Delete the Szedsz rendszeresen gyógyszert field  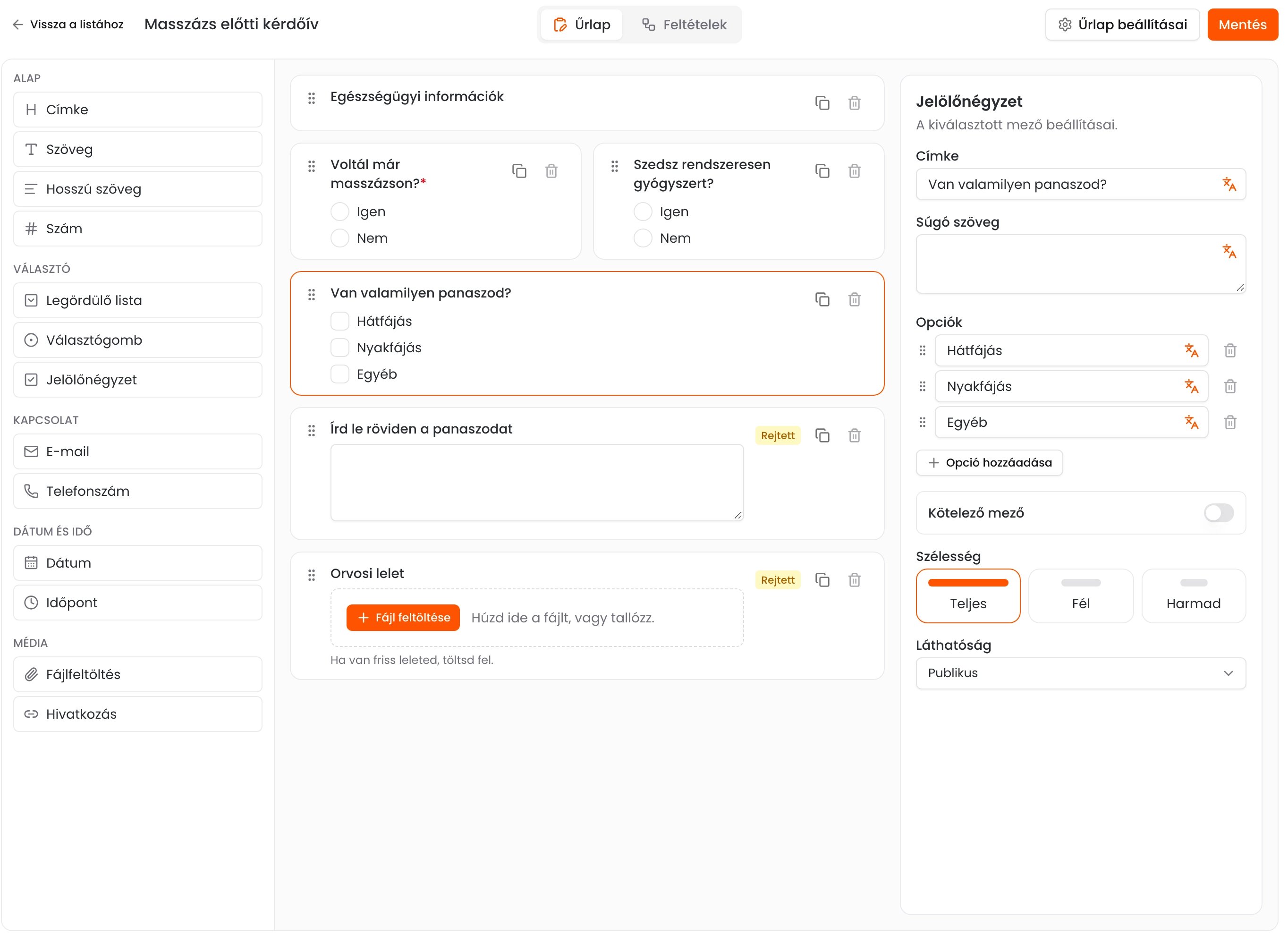[x=855, y=171]
